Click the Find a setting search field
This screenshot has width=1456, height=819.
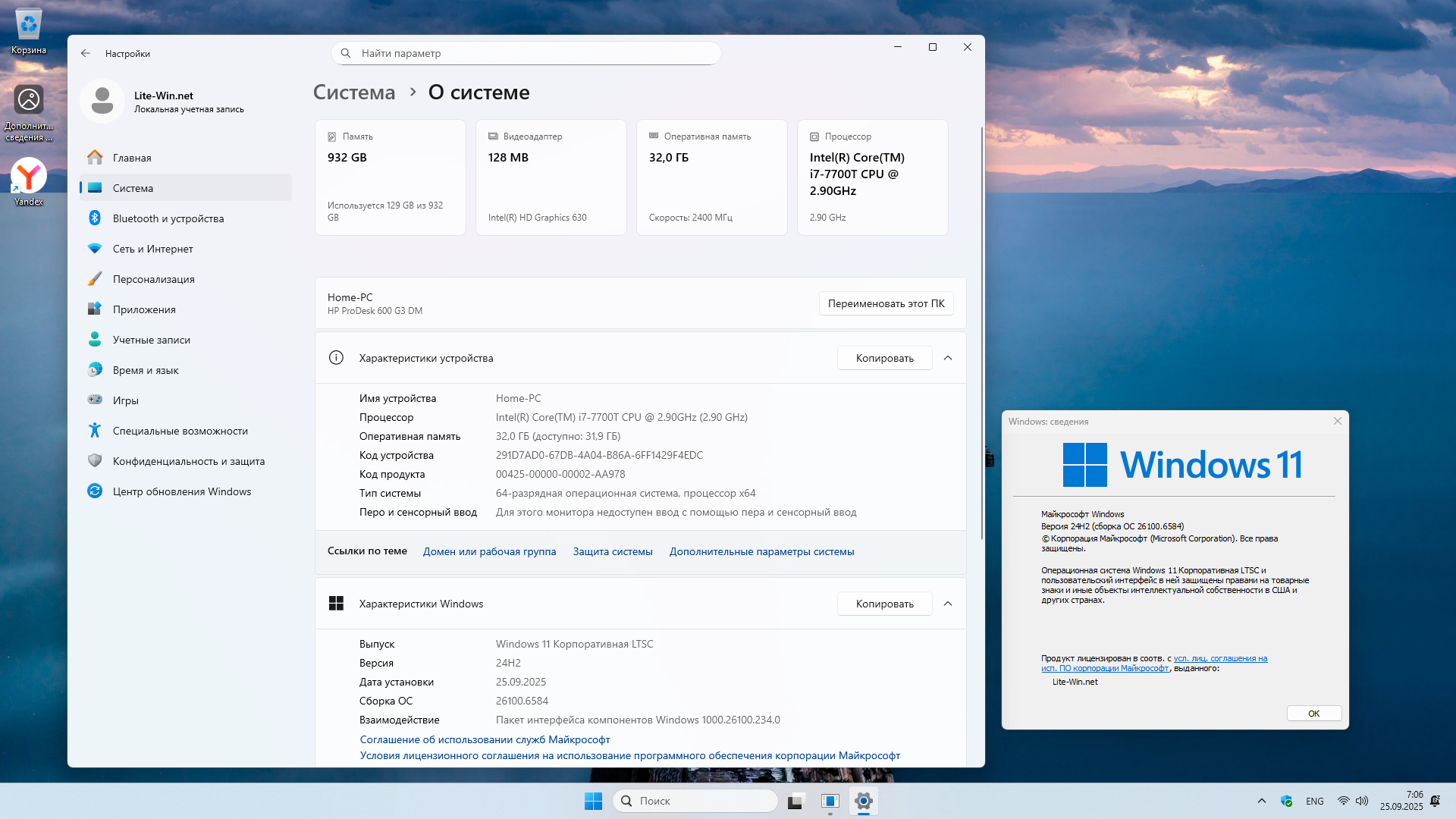click(526, 53)
